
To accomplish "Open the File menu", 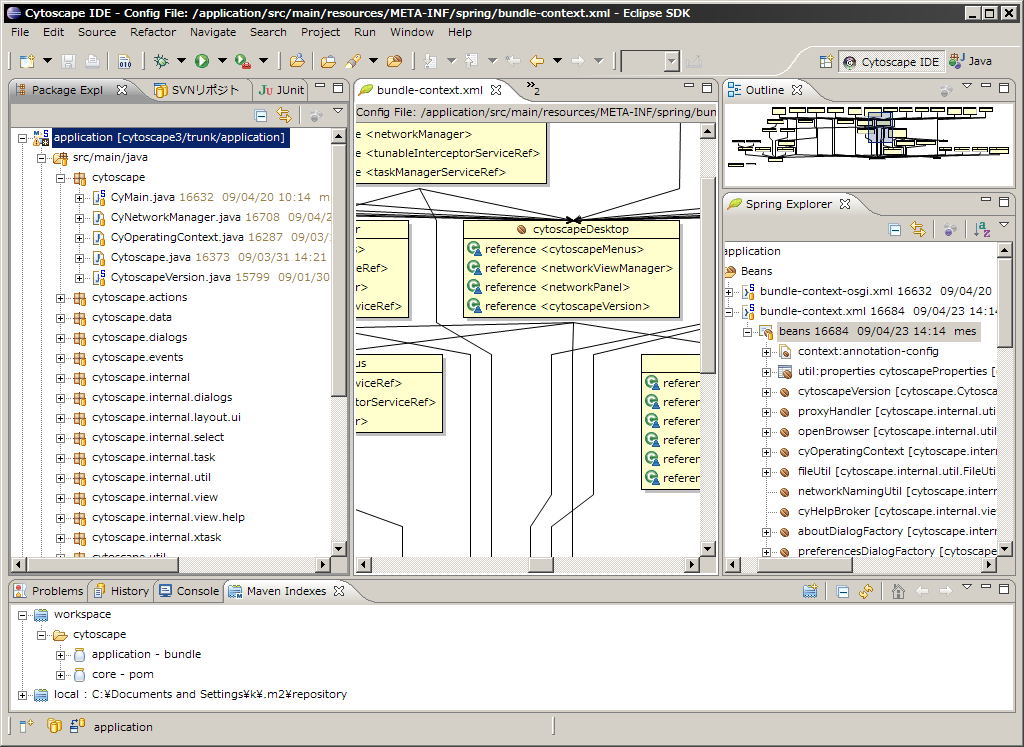I will (20, 32).
